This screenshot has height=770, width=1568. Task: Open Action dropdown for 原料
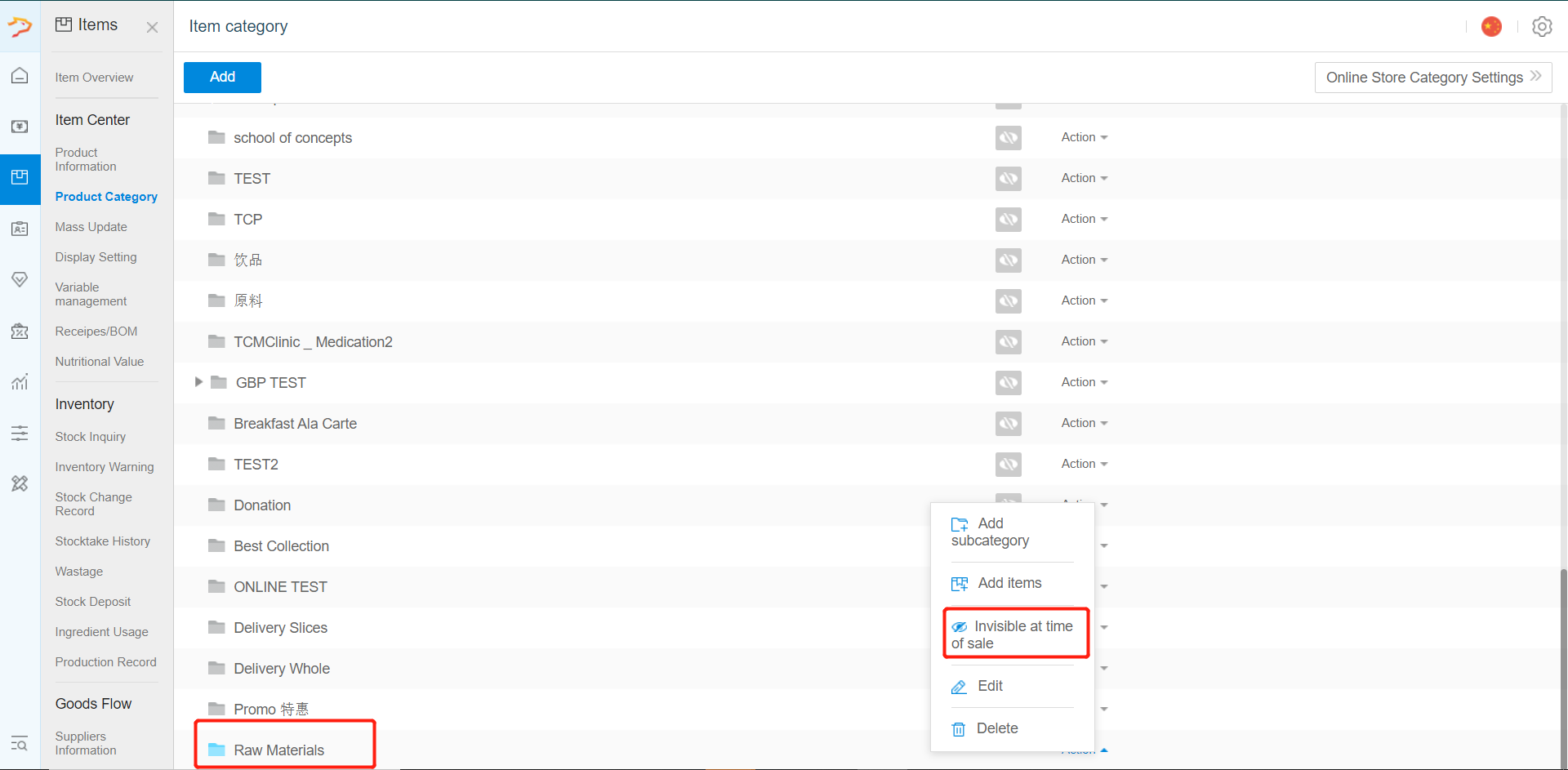point(1084,300)
